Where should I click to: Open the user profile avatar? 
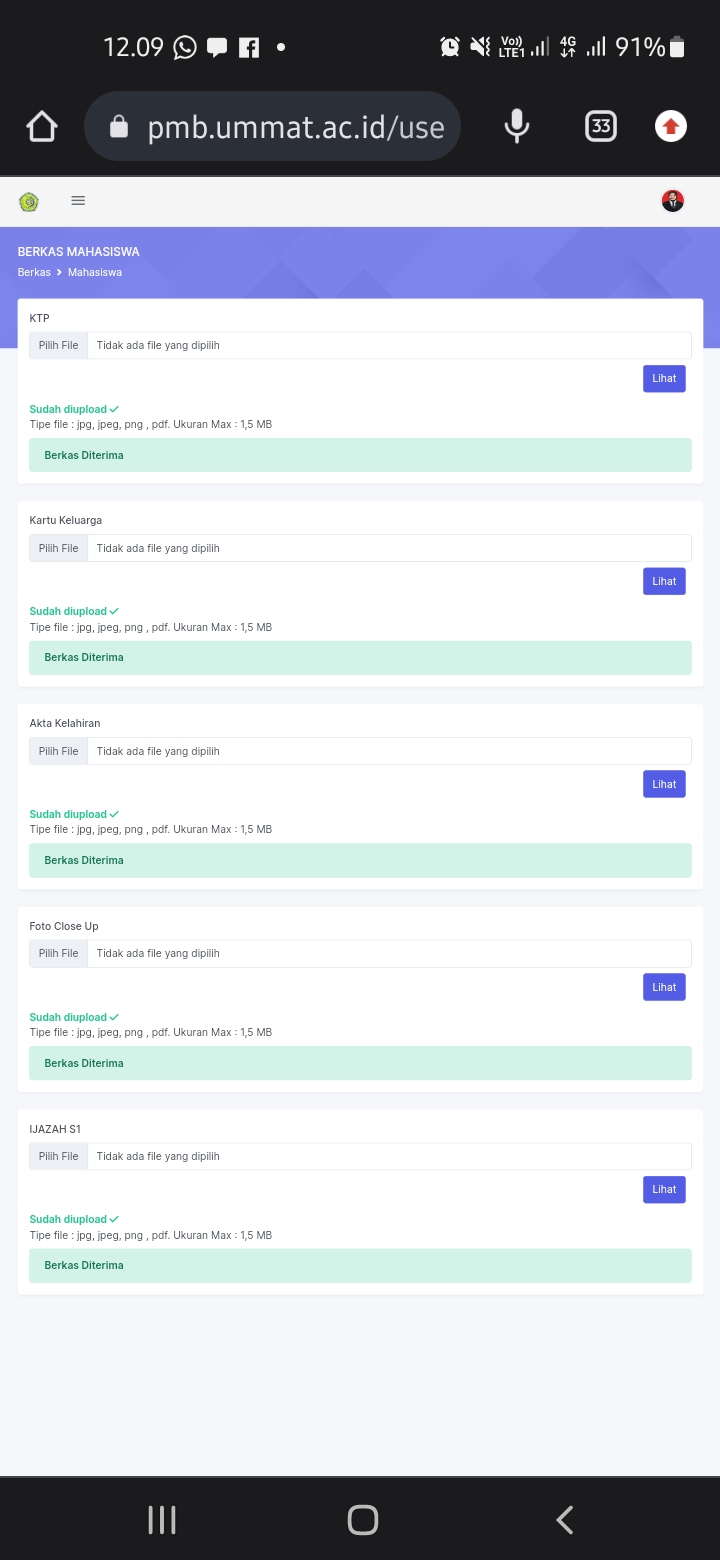(x=673, y=201)
